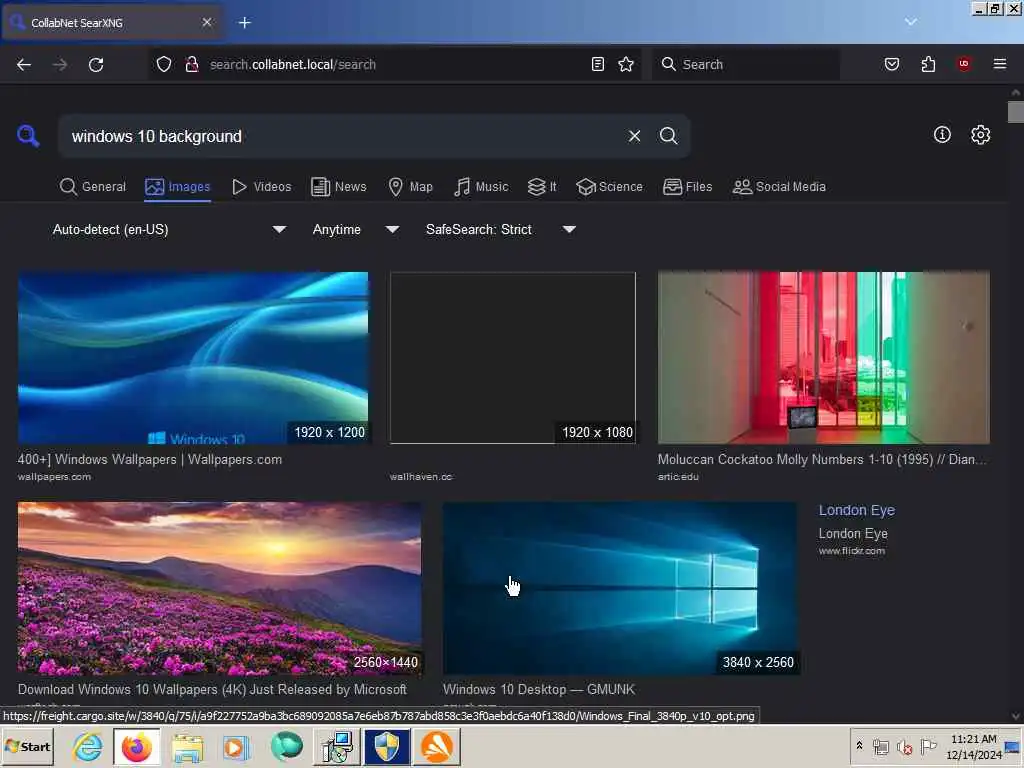The width and height of the screenshot is (1024, 768).
Task: Open the Auto-detect language dropdown
Action: 169,229
